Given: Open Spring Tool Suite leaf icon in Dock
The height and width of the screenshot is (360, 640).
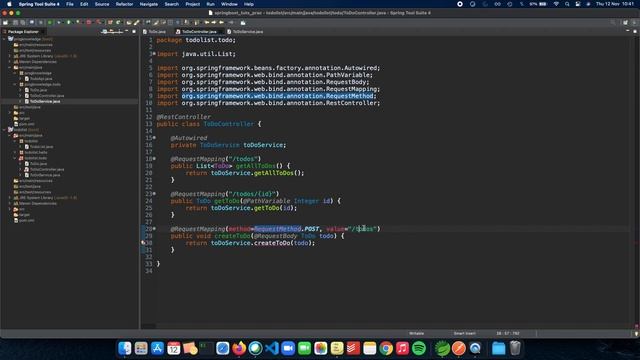Looking at the screenshot, I should (x=442, y=348).
